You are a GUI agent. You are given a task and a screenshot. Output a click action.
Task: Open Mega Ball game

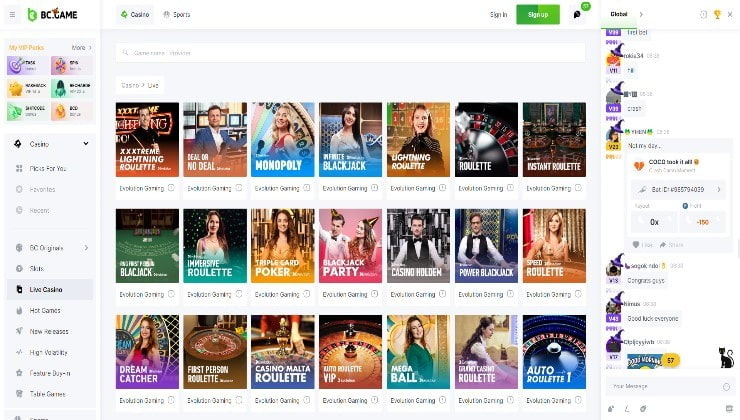click(x=419, y=352)
